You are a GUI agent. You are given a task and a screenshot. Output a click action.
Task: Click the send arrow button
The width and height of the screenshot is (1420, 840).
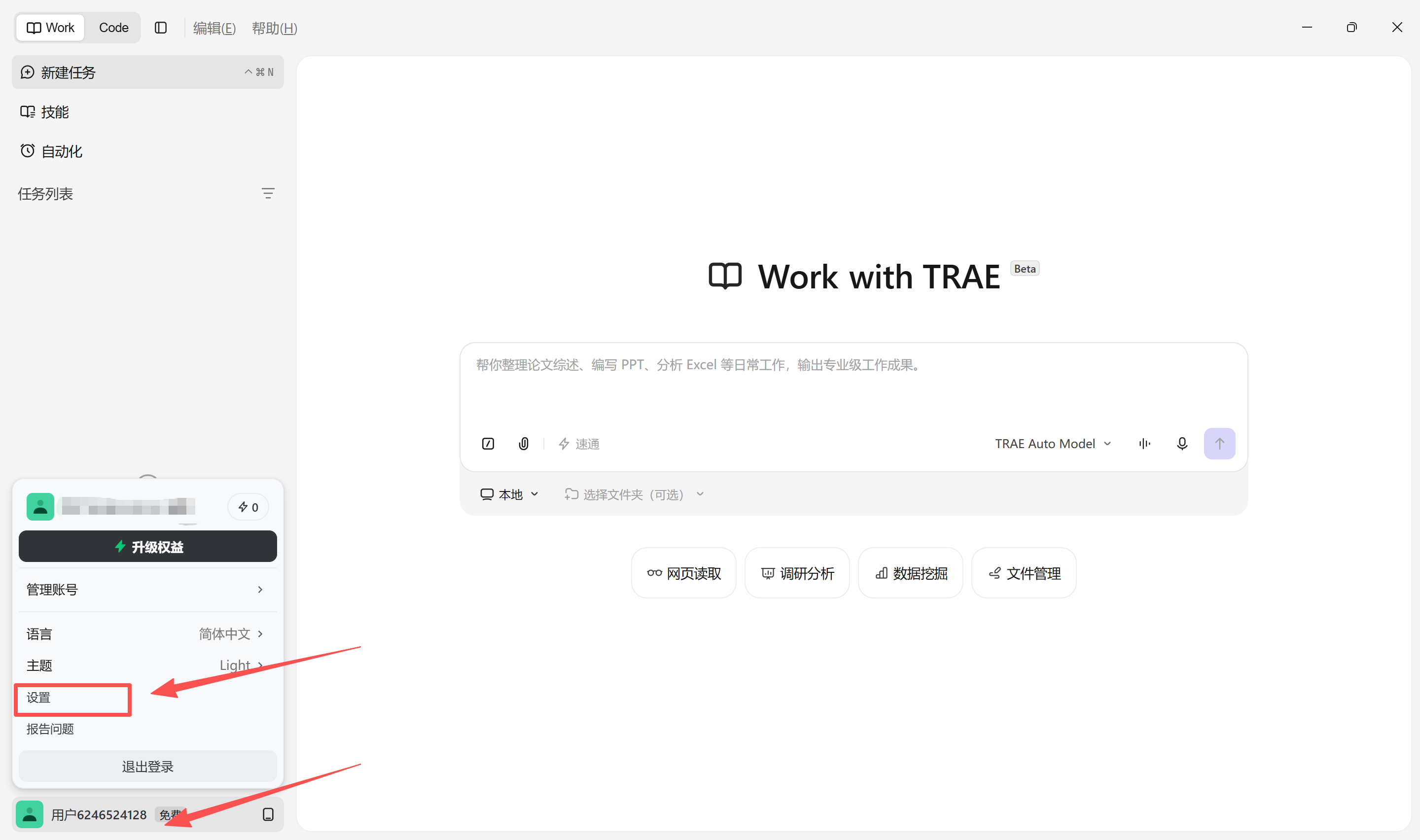(x=1220, y=444)
